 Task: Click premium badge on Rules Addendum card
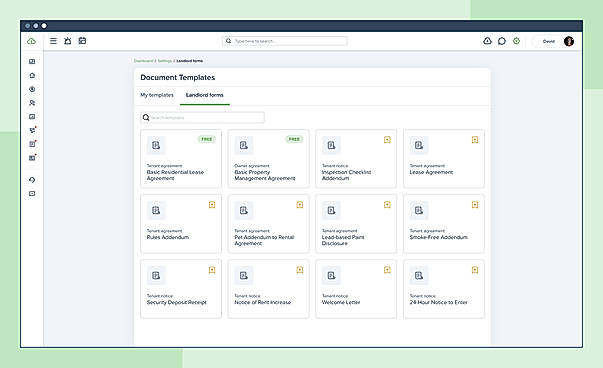pos(212,205)
